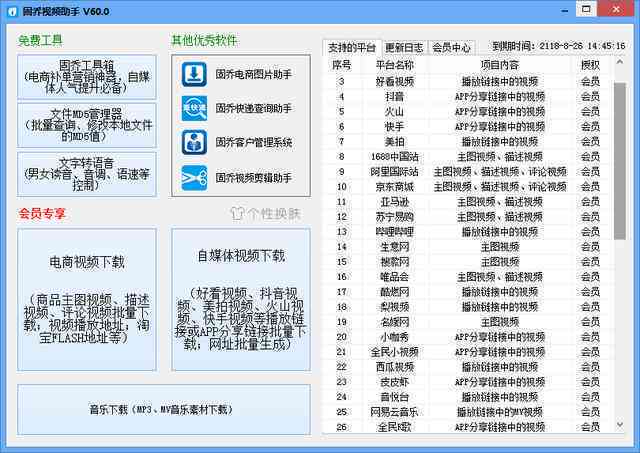Select the 皮皮虾 row
The image size is (640, 453).
pos(467,382)
